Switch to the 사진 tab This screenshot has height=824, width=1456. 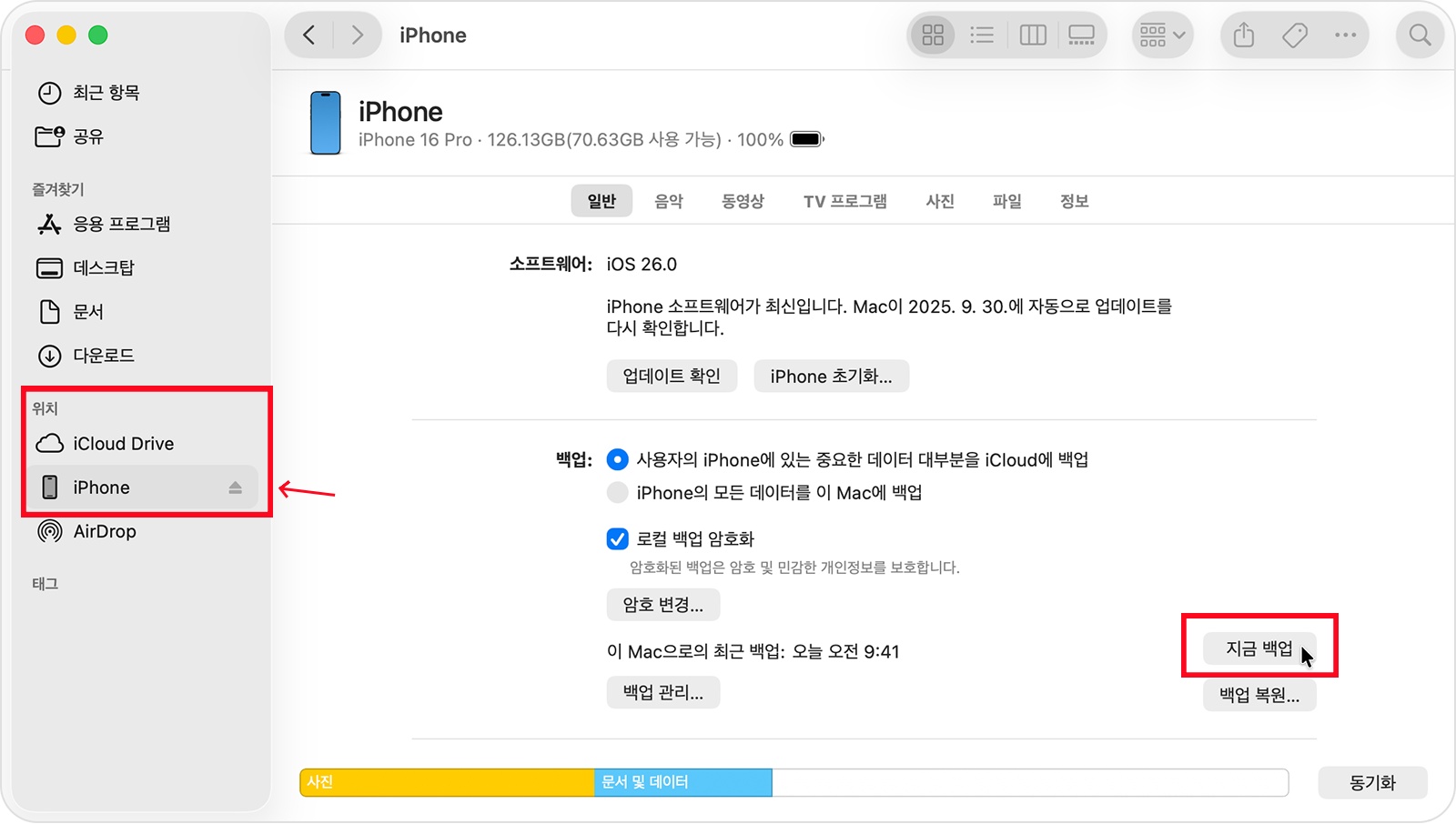[940, 201]
